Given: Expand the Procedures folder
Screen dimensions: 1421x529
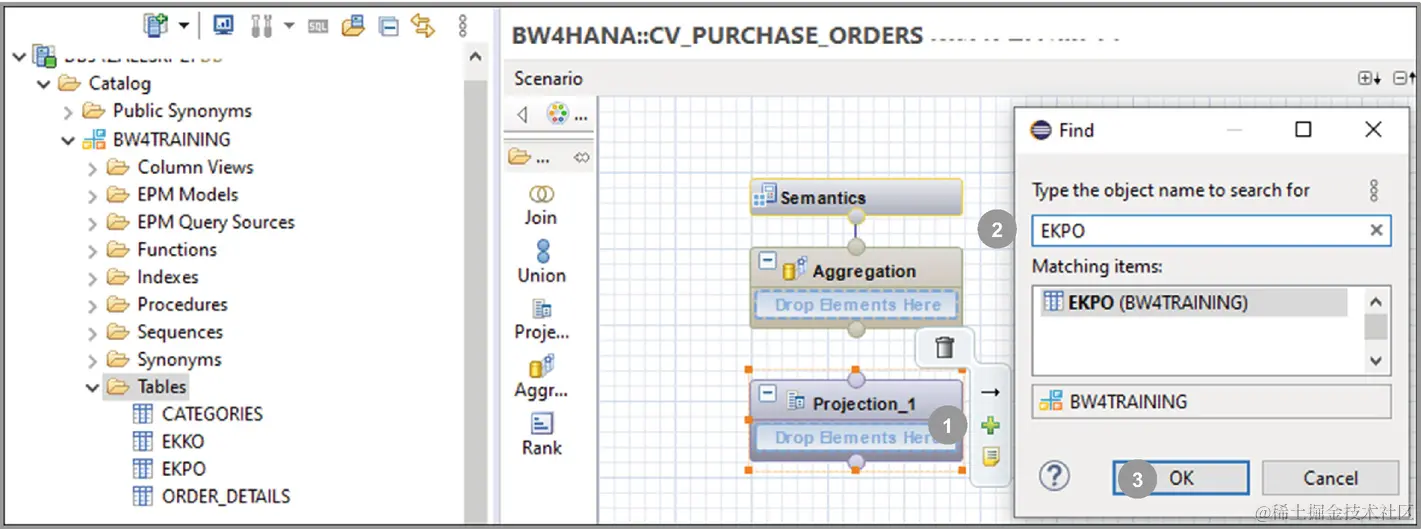Looking at the screenshot, I should click(x=93, y=305).
